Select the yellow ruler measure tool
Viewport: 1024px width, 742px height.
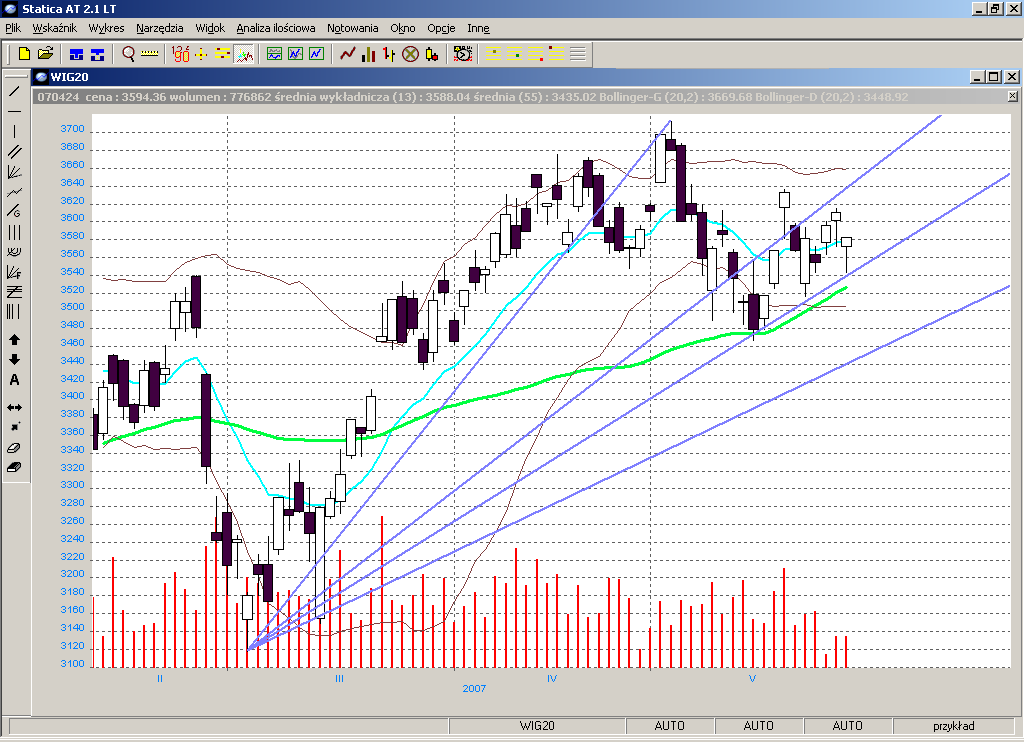pyautogui.click(x=150, y=54)
